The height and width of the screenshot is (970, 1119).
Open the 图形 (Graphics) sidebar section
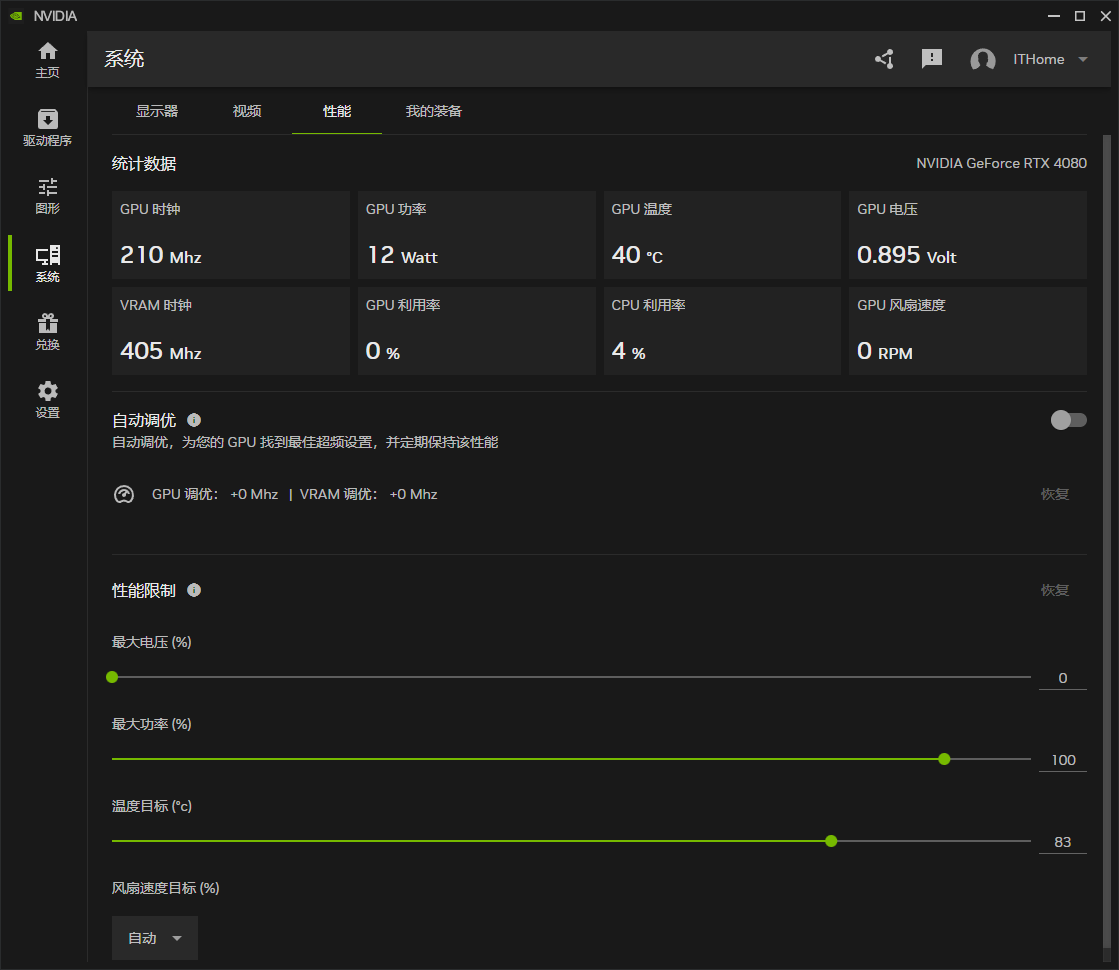47,194
